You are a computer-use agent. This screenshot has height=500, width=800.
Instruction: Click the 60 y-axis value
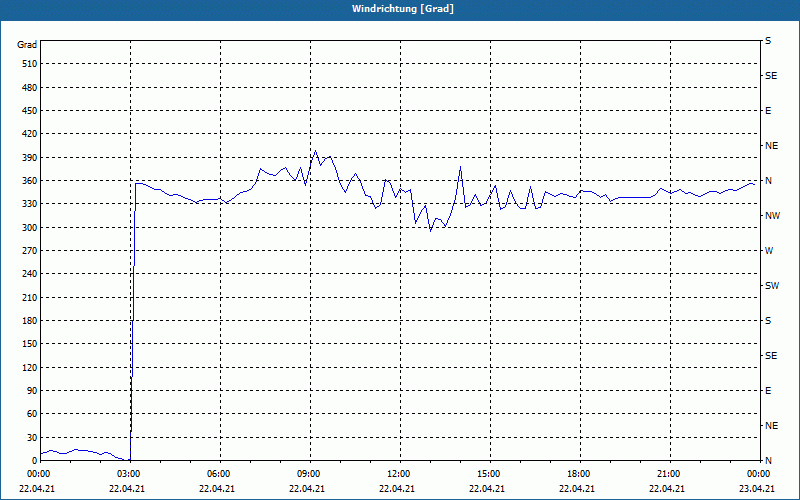coord(32,414)
